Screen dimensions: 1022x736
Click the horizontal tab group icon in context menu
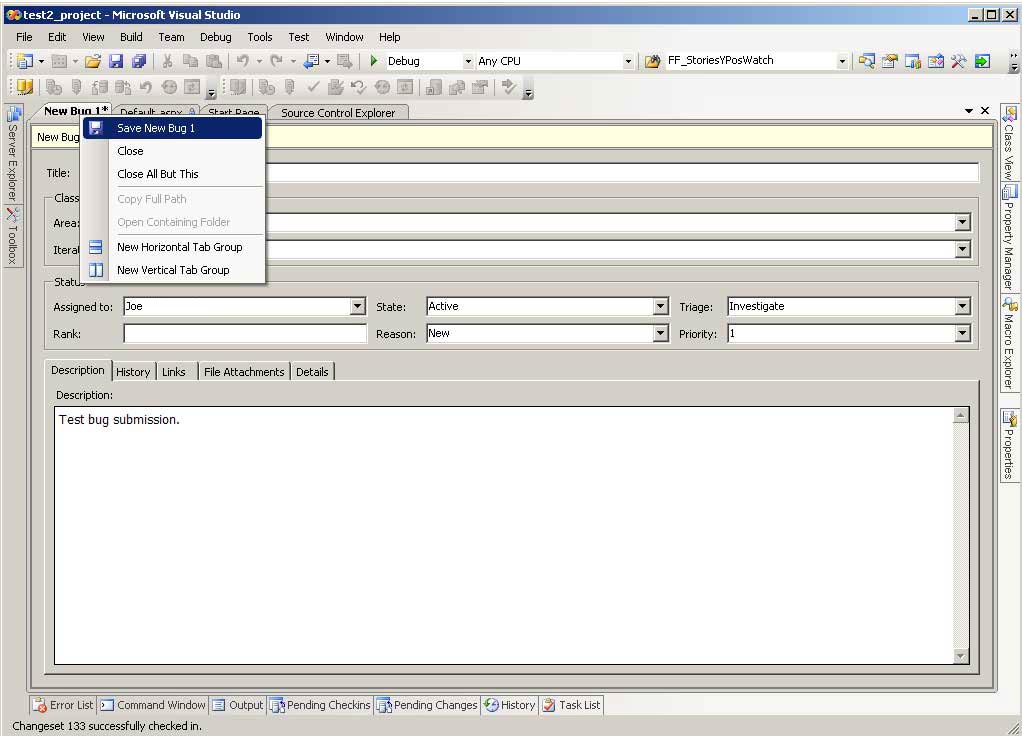96,247
